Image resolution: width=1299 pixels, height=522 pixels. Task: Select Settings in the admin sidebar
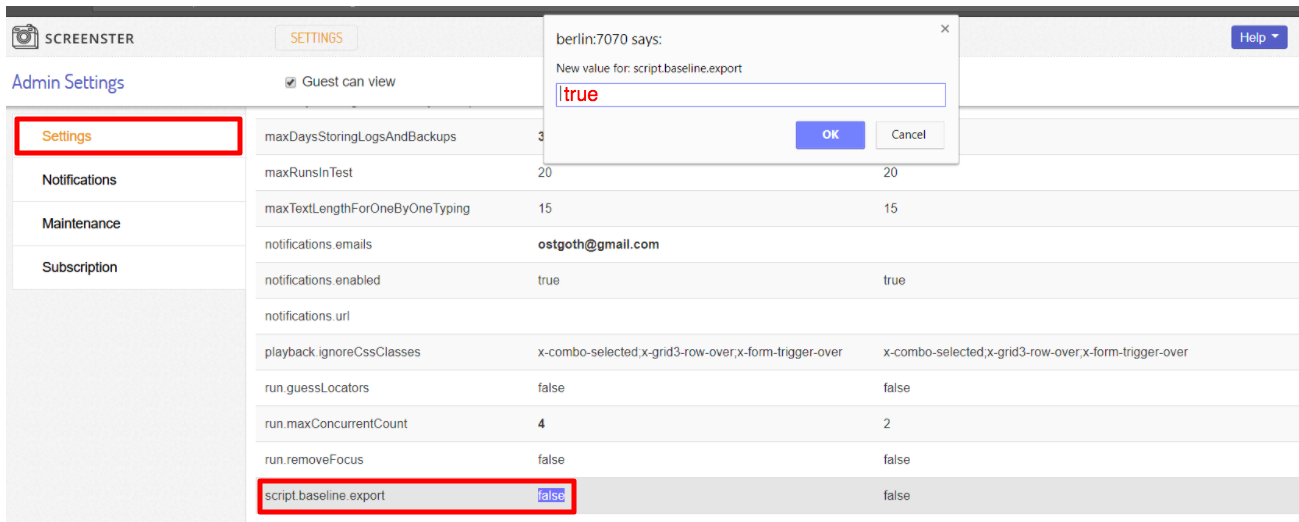pos(128,136)
